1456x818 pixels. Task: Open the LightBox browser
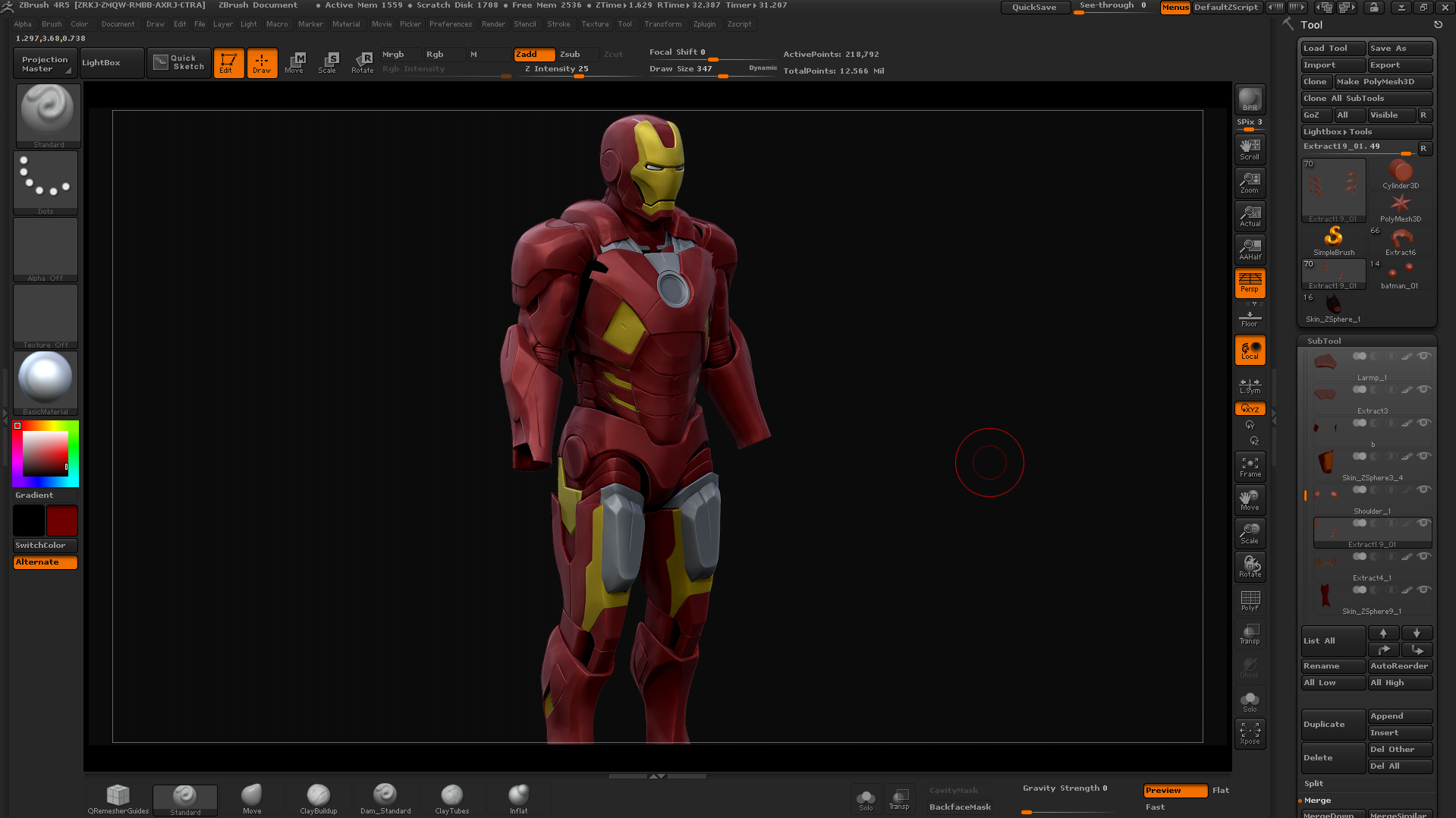[x=112, y=63]
